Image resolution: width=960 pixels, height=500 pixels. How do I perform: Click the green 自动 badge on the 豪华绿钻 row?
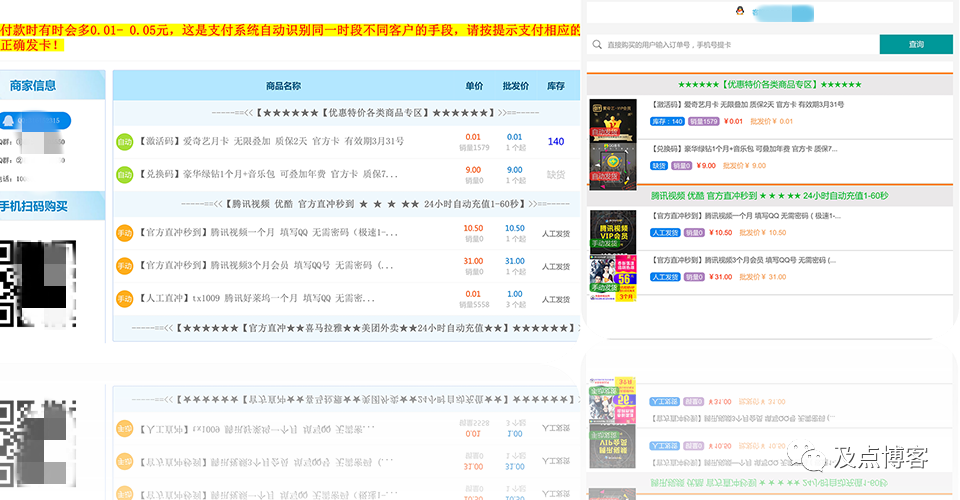[125, 175]
